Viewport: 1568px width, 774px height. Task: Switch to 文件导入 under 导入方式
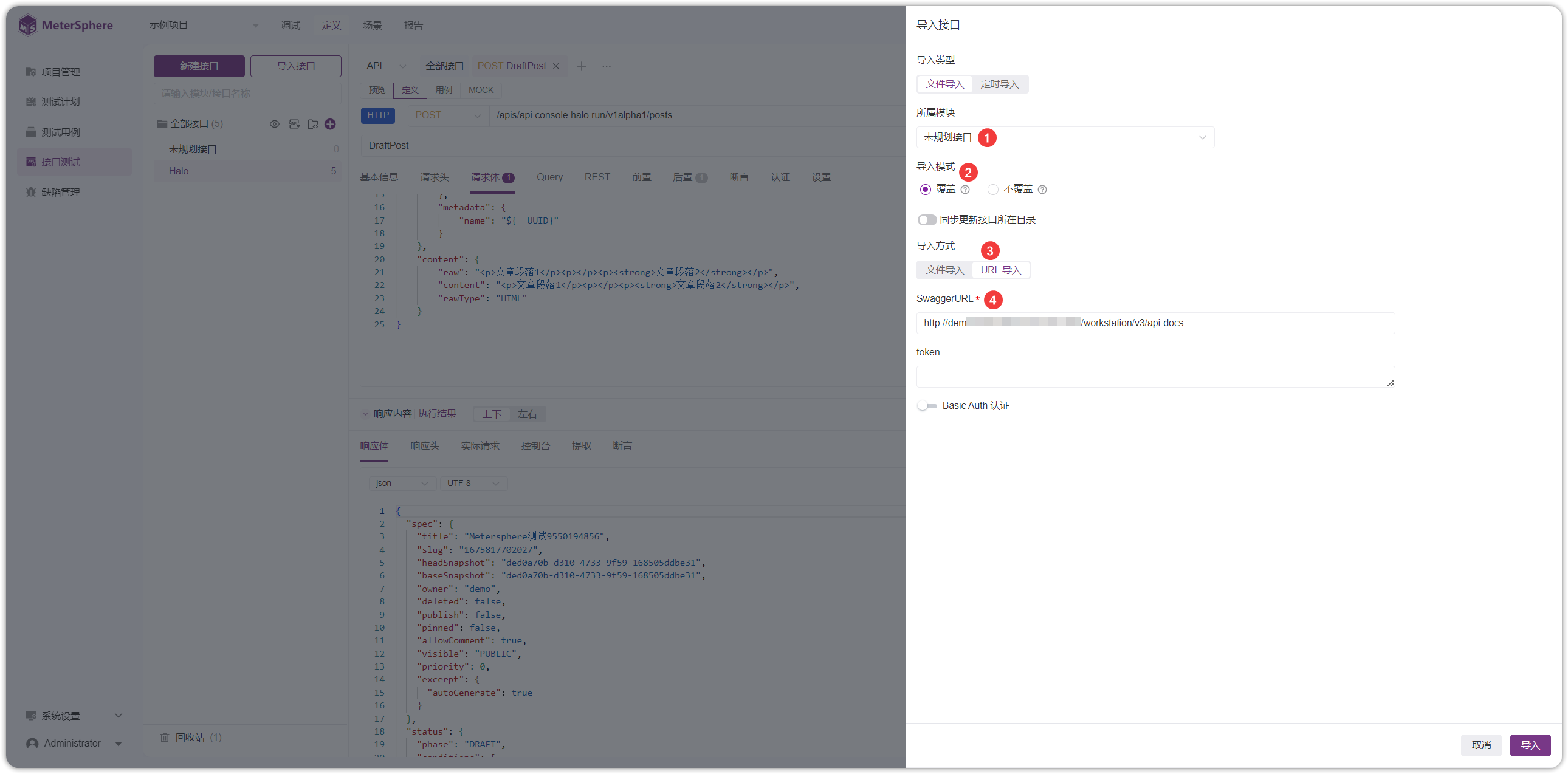pos(944,270)
